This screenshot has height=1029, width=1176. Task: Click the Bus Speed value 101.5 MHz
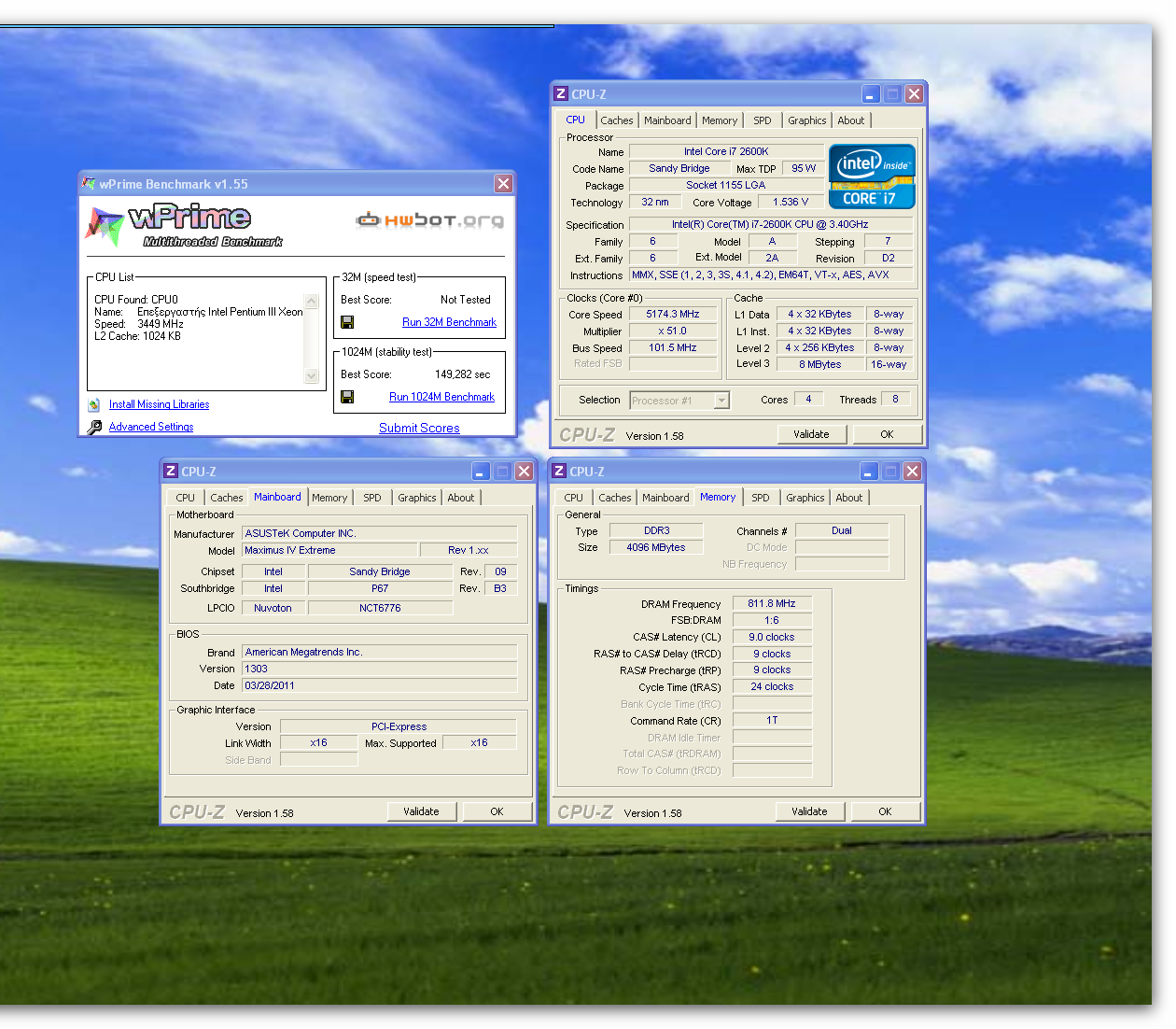(x=673, y=348)
